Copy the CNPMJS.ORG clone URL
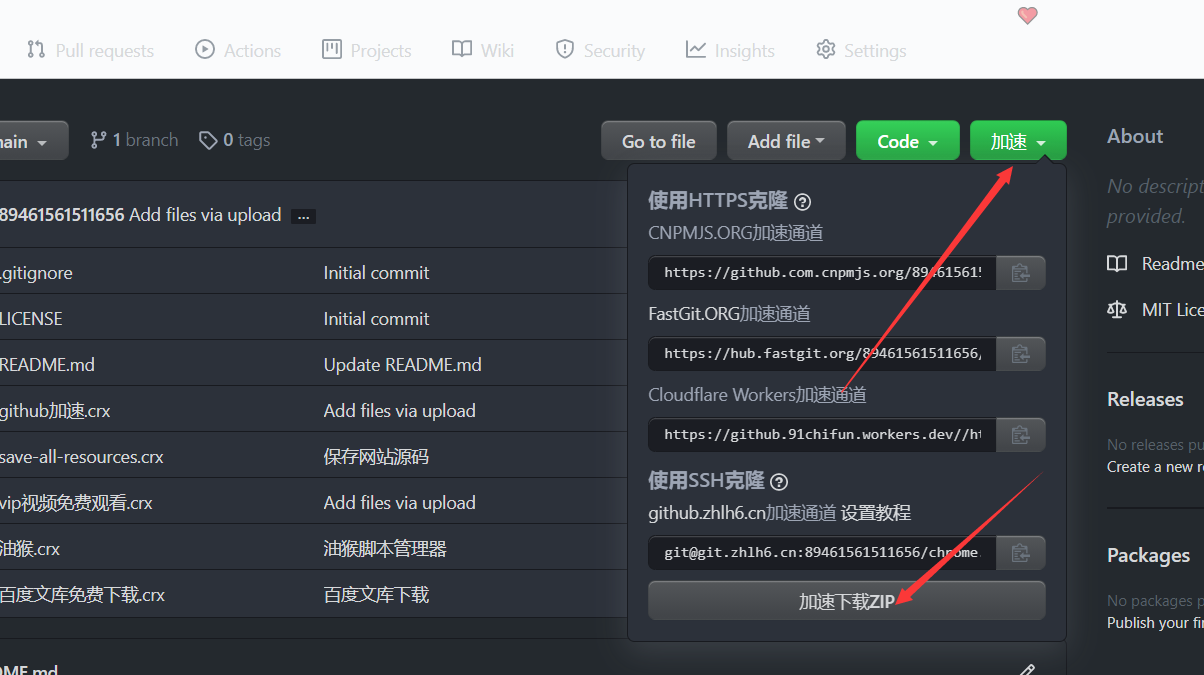Viewport: 1204px width, 675px height. 1020,272
